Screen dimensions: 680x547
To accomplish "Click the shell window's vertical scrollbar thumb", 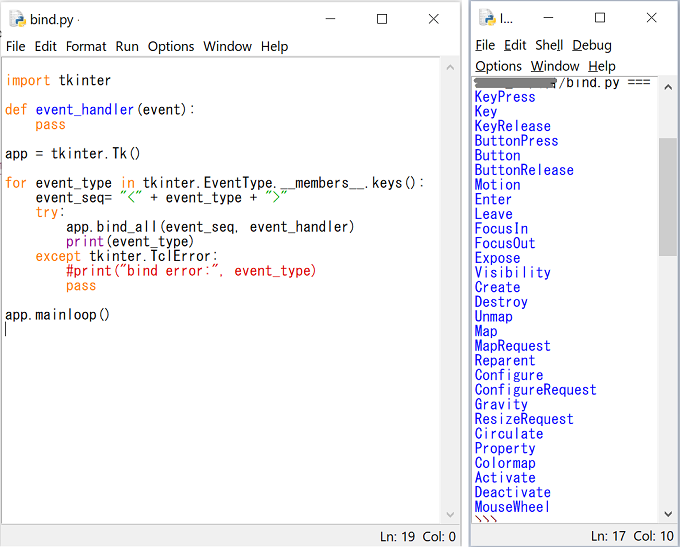I will tap(668, 195).
